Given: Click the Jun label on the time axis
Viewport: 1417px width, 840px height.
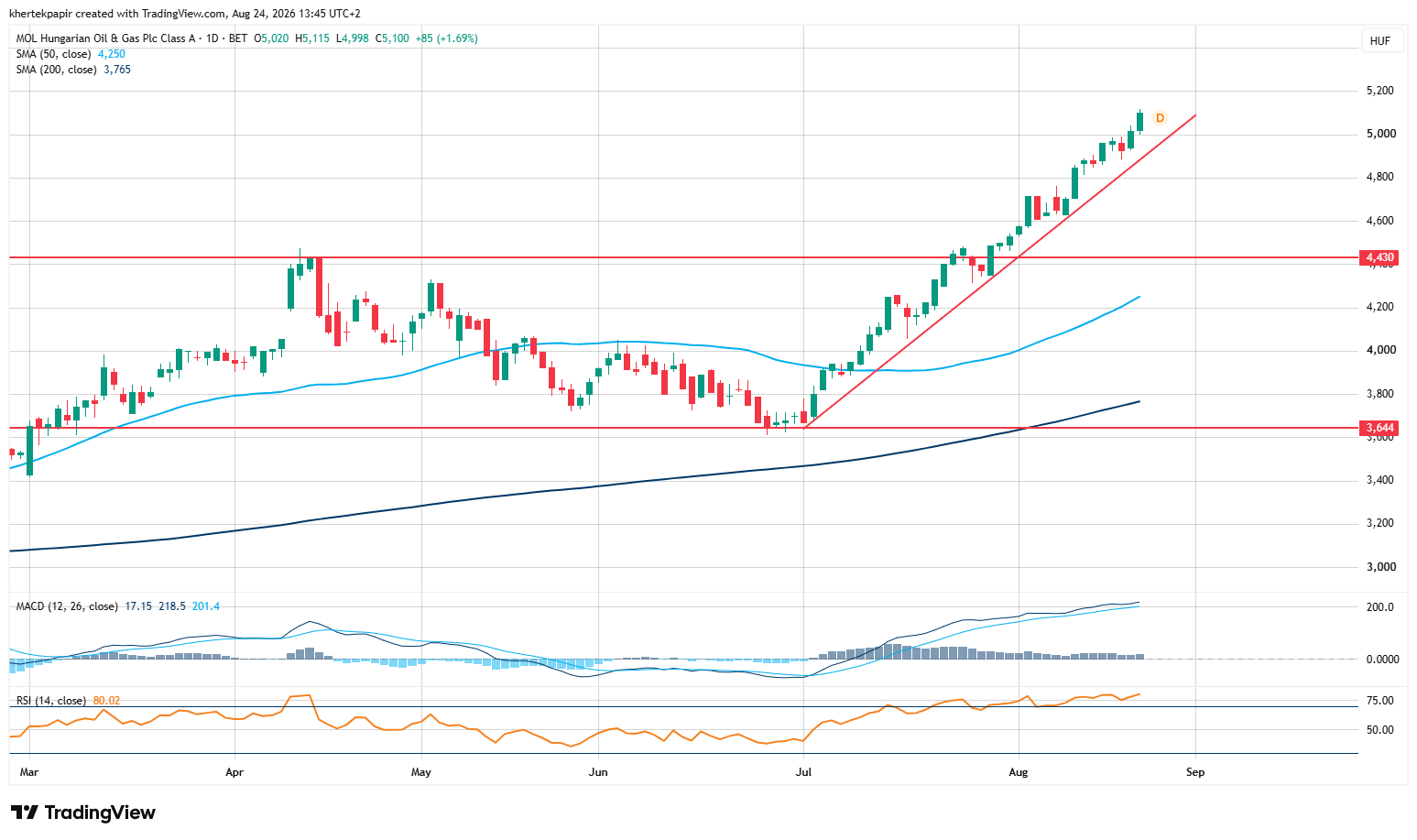Looking at the screenshot, I should [x=598, y=772].
